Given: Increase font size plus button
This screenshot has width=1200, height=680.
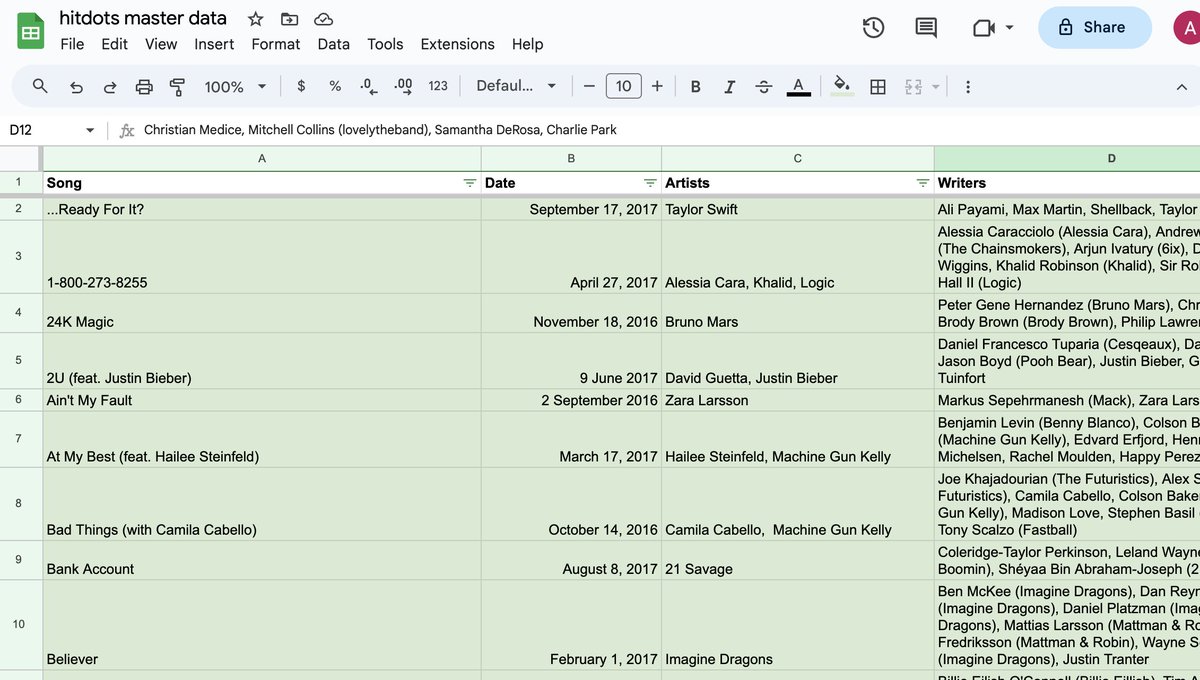Looking at the screenshot, I should coord(657,87).
